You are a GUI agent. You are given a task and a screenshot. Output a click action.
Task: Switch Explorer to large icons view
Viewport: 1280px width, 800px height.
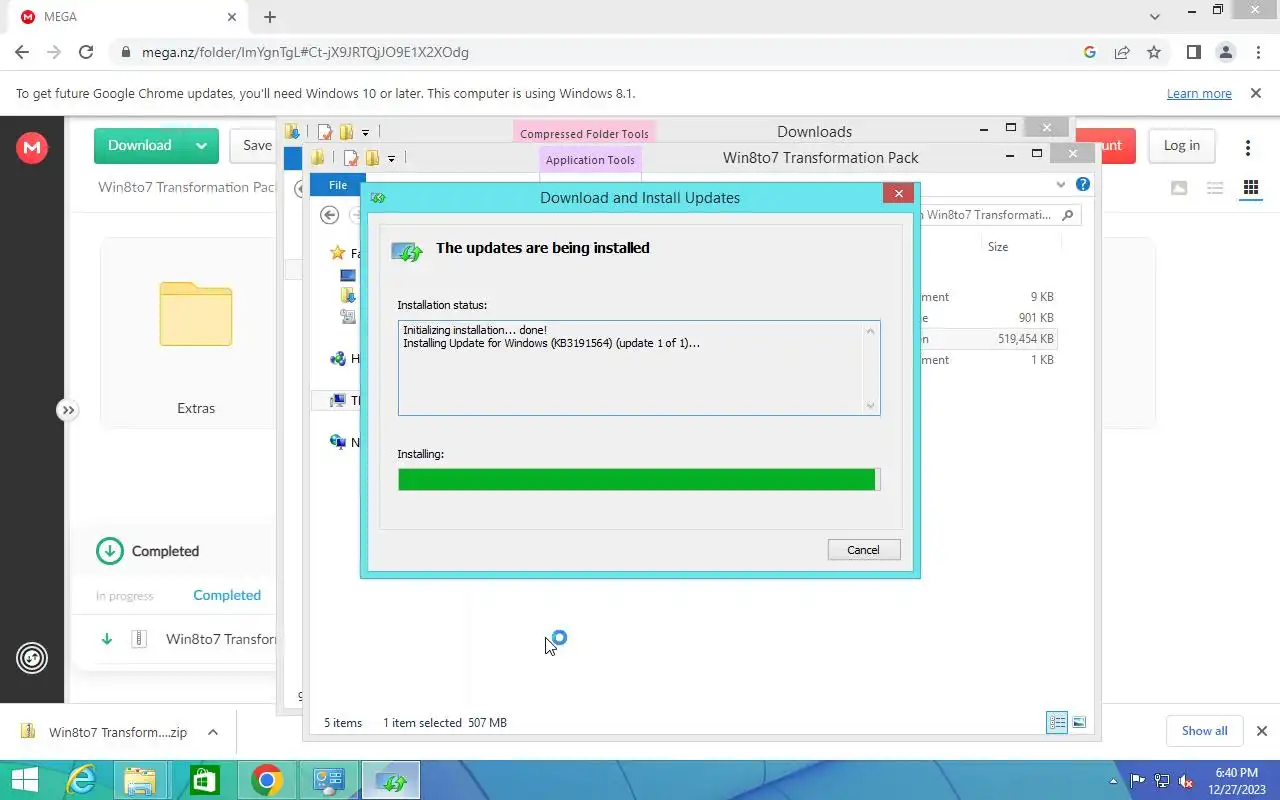click(1079, 722)
